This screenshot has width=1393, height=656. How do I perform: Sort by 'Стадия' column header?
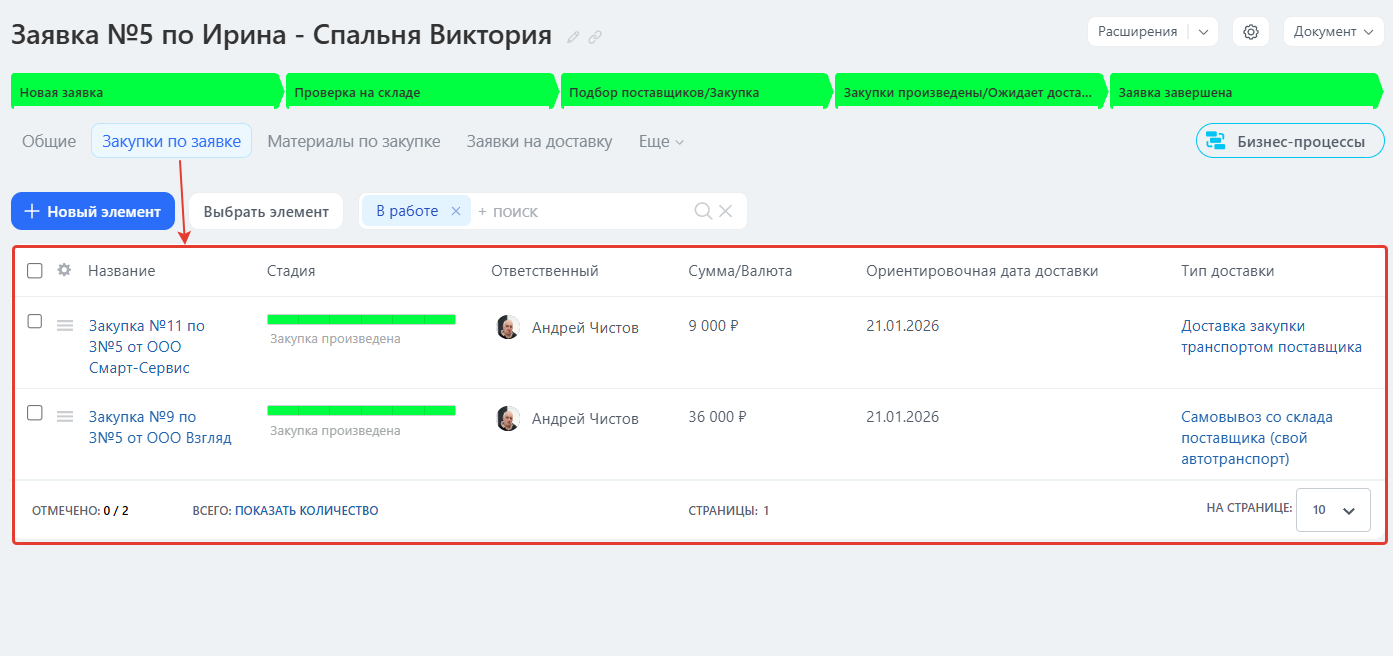click(x=291, y=271)
